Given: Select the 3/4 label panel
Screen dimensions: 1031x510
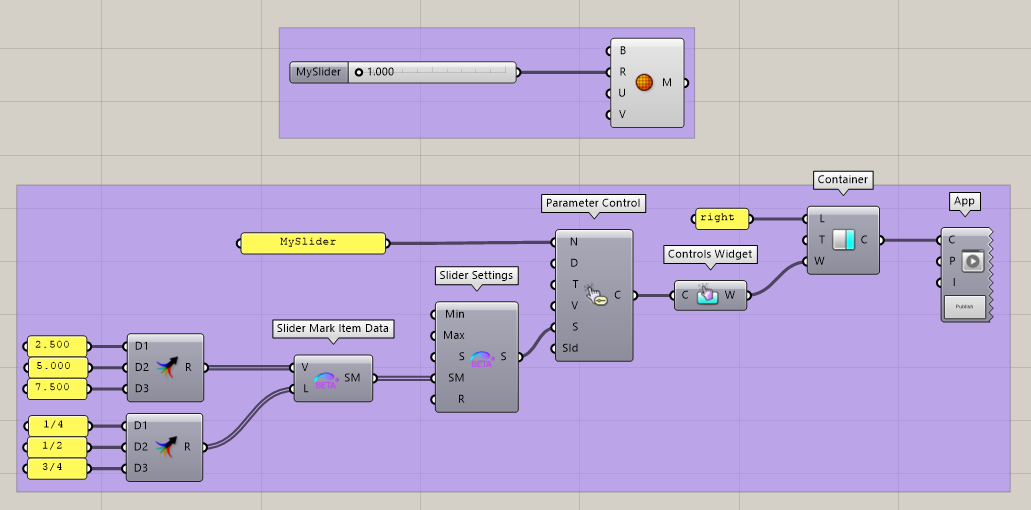Looking at the screenshot, I should (x=57, y=469).
